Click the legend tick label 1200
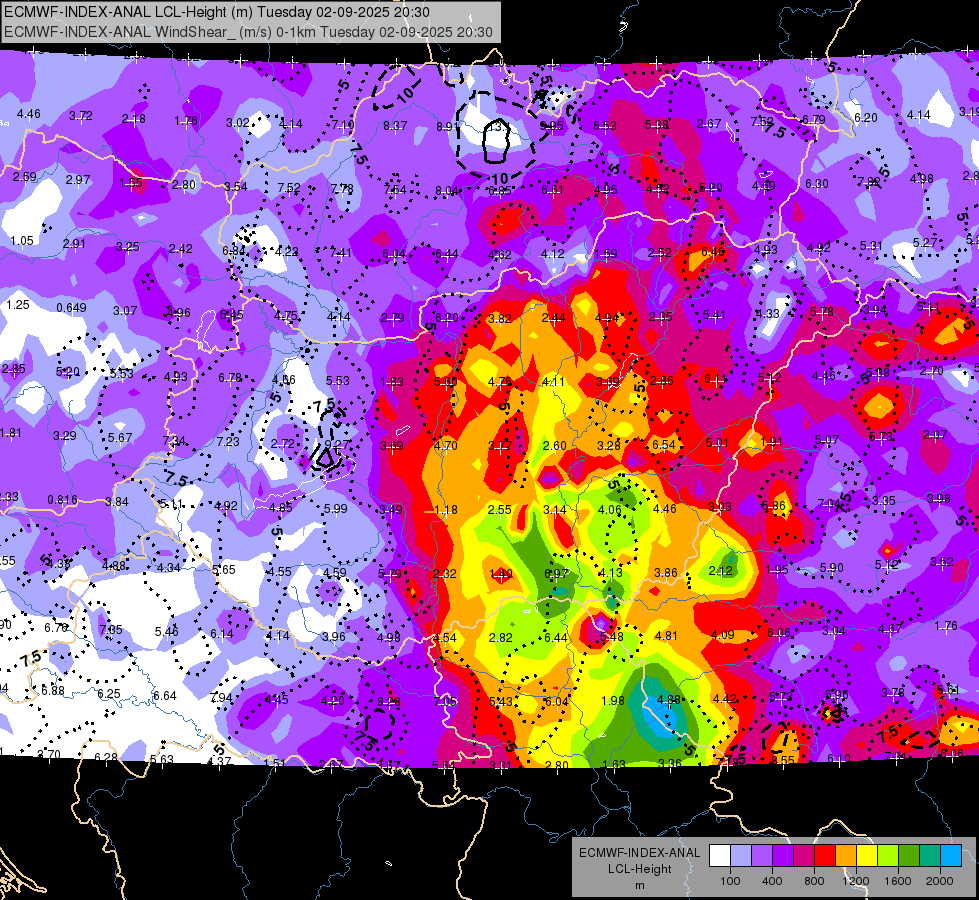Viewport: 979px width, 900px height. [855, 881]
